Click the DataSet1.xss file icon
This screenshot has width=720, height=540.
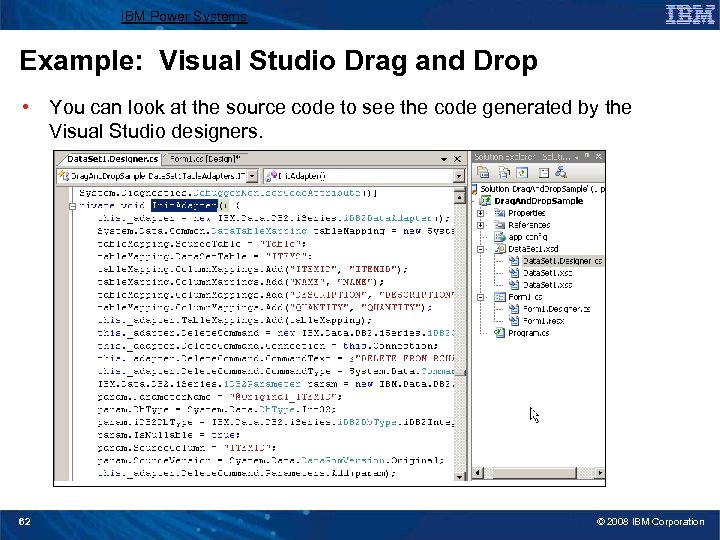click(x=514, y=285)
